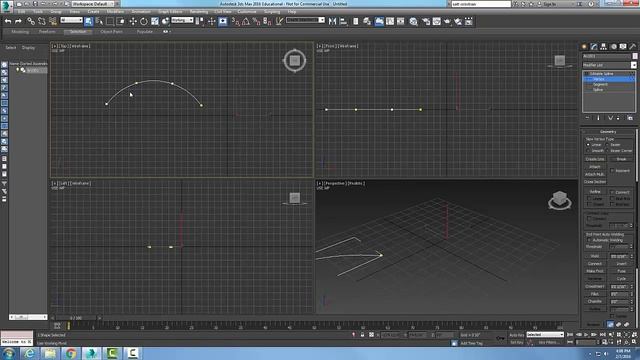Open the Graph Editors menu

tap(170, 11)
